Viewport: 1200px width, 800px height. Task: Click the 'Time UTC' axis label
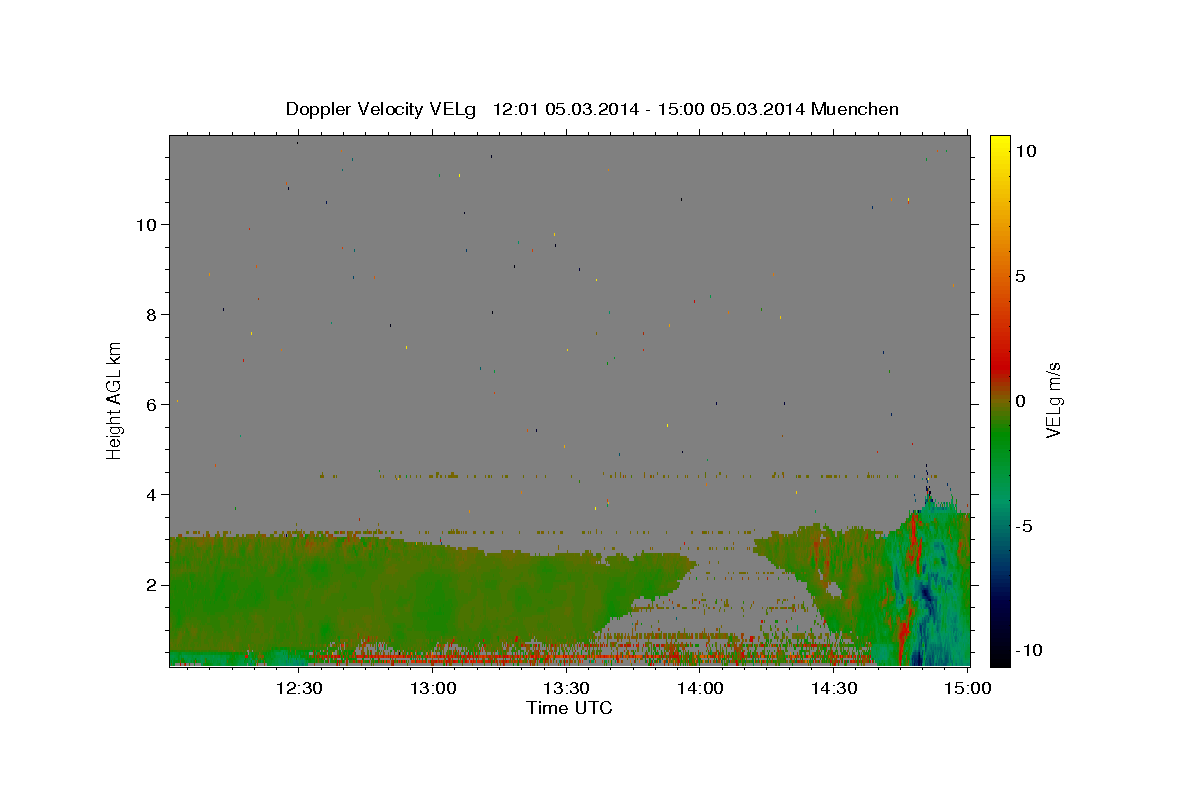(x=569, y=708)
